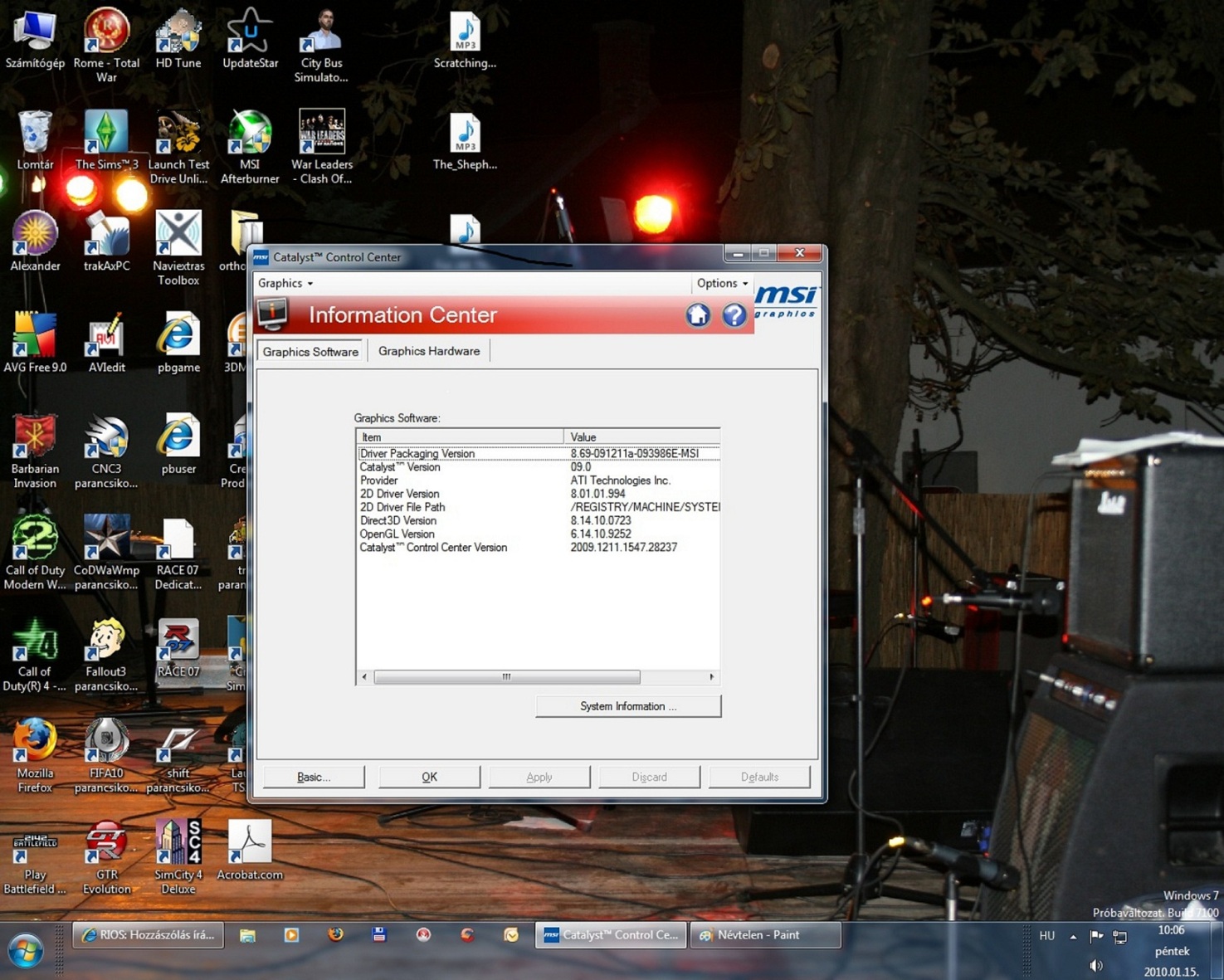Switch to the Graphics Hardware tab
Screen dimensions: 1224x980
pos(429,351)
